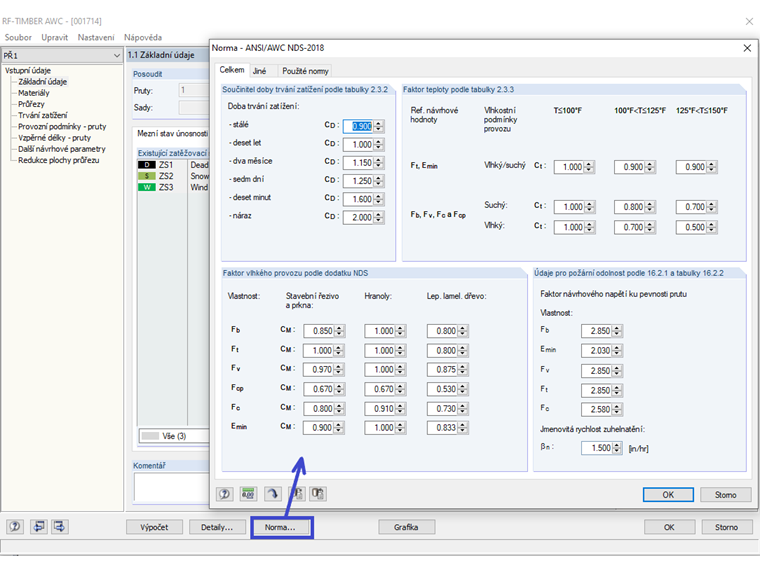
Task: Click CM Fb field for Stavební řezivo (0.850)
Action: tap(319, 331)
